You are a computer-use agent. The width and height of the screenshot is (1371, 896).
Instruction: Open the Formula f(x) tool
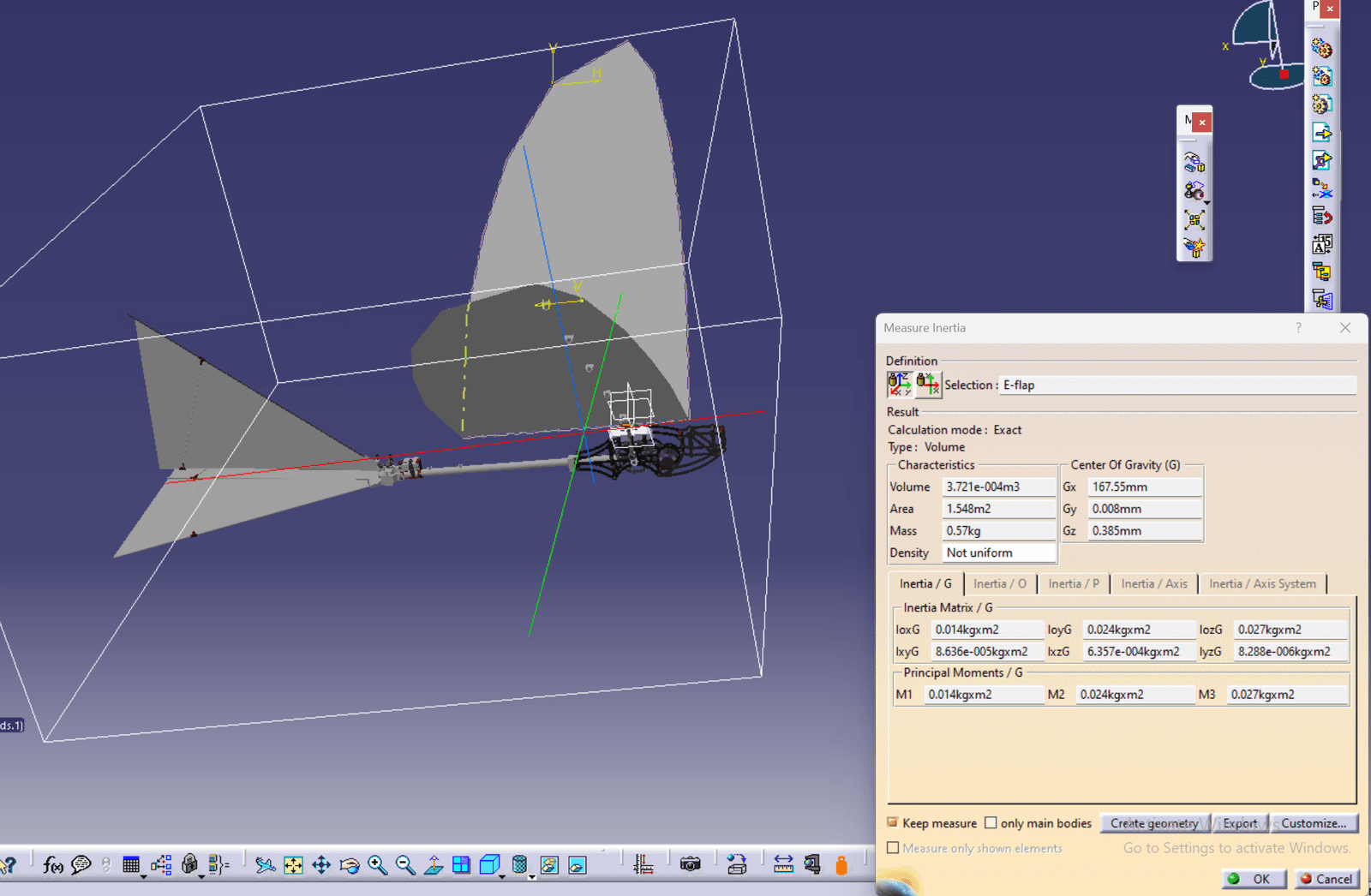(53, 865)
